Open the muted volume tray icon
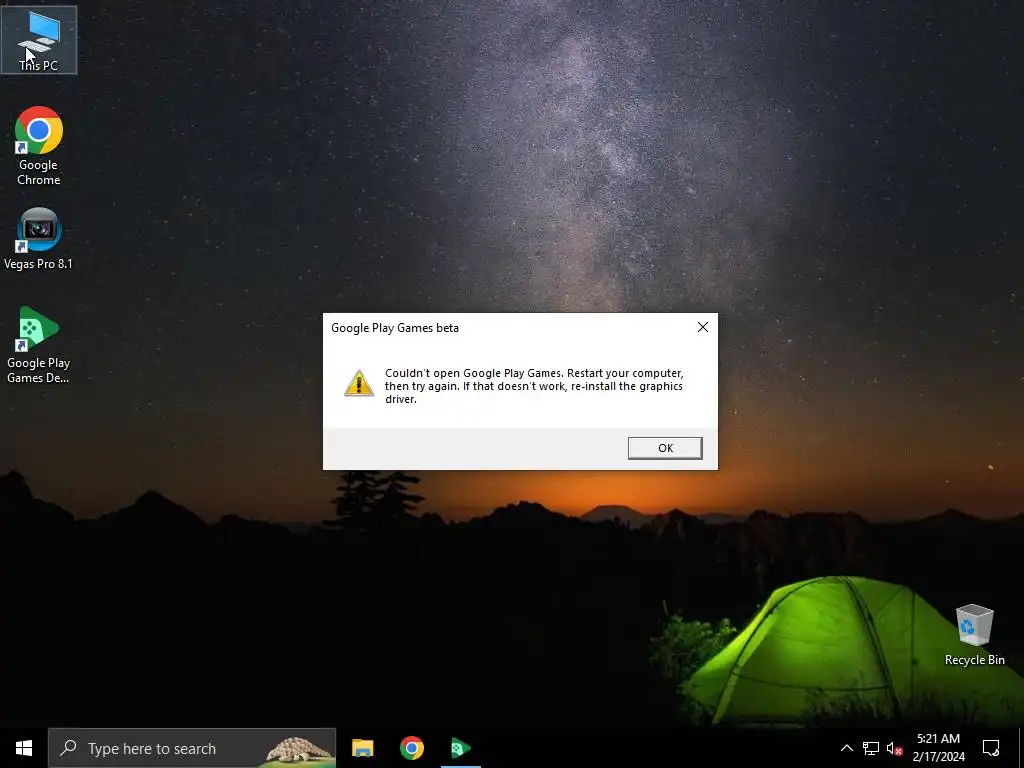This screenshot has width=1024, height=768. tap(895, 748)
